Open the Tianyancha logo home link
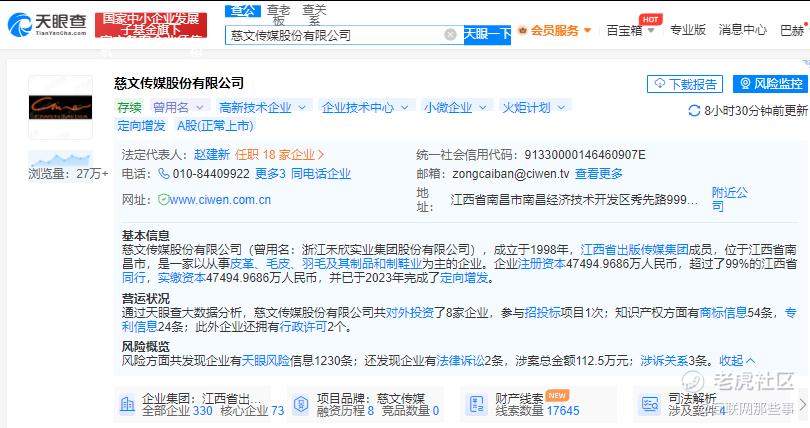Screen dimensions: 810x428 [x=47, y=24]
